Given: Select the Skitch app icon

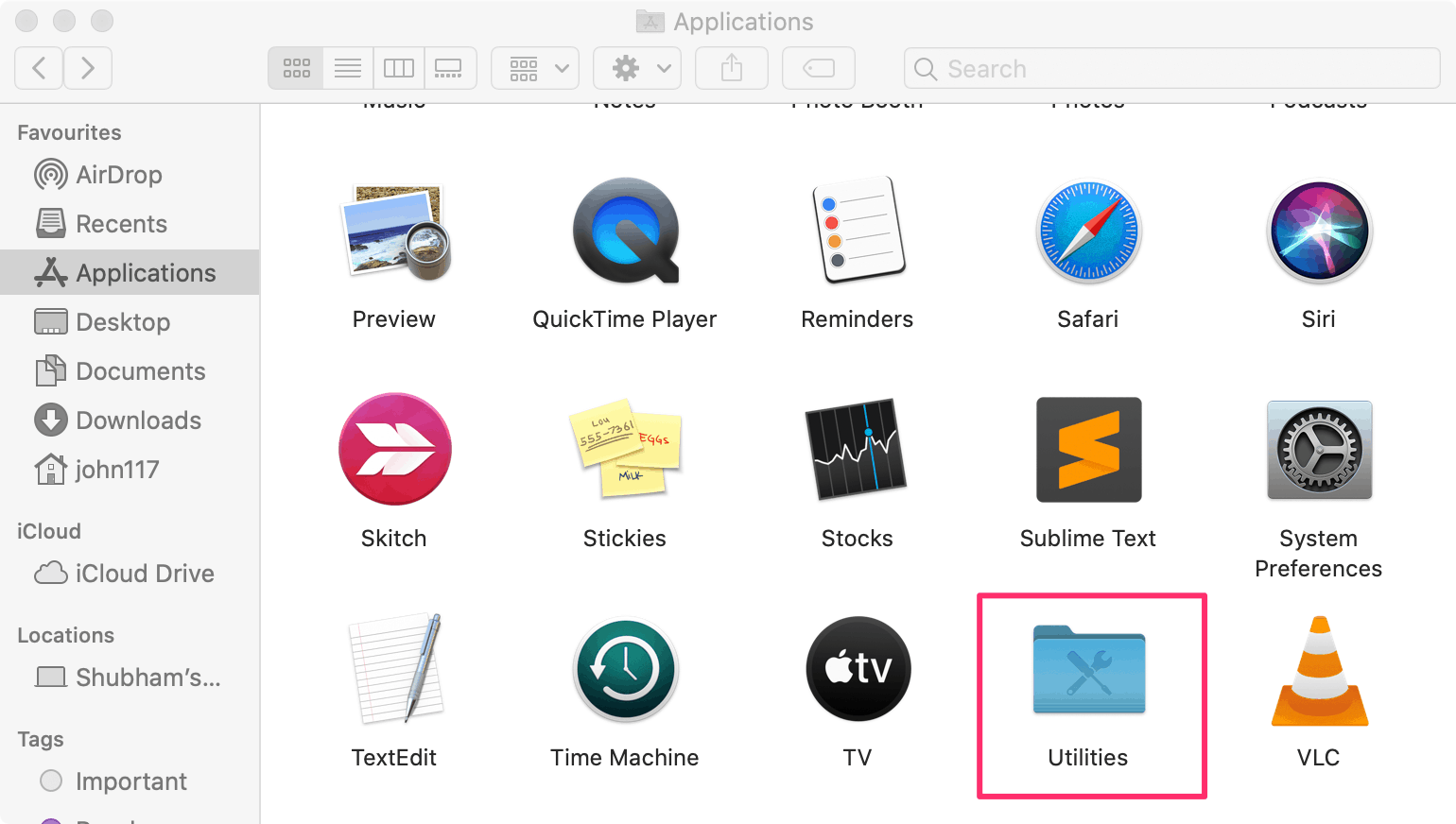Looking at the screenshot, I should [x=394, y=449].
